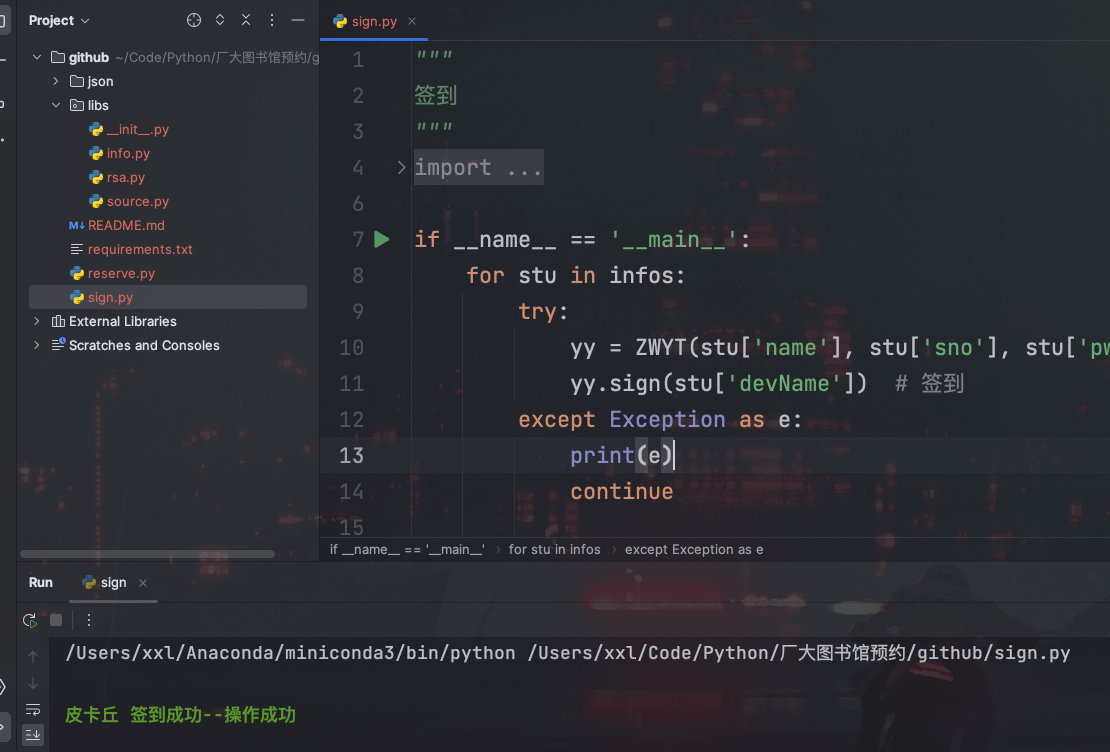Image resolution: width=1110 pixels, height=752 pixels.
Task: Select sign.py in project tree
Action: pyautogui.click(x=168, y=297)
